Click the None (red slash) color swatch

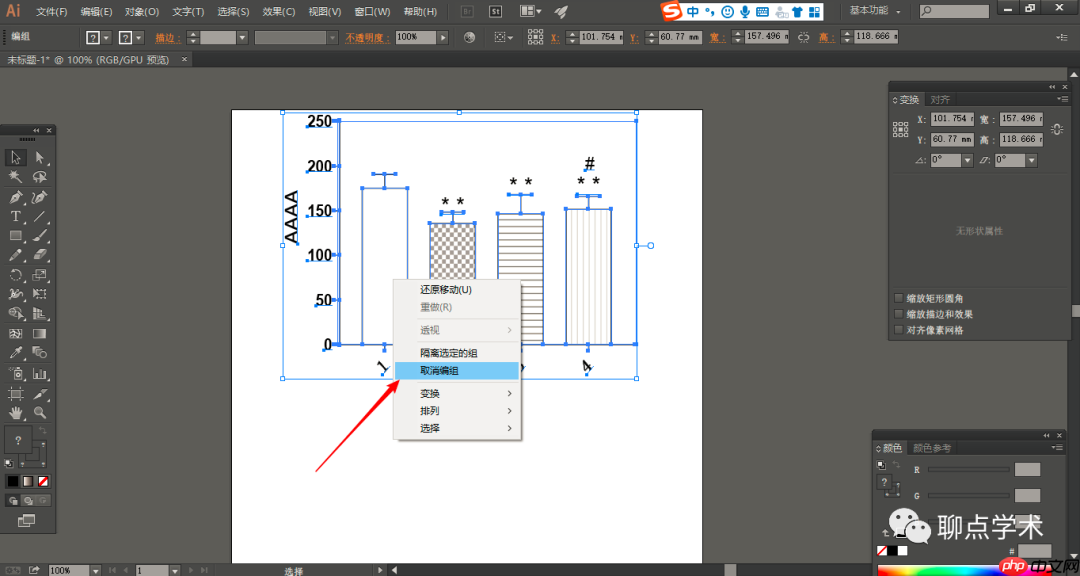[43, 481]
